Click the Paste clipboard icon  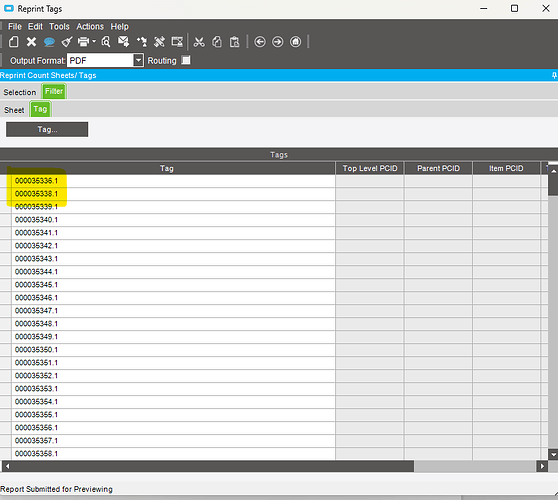235,42
